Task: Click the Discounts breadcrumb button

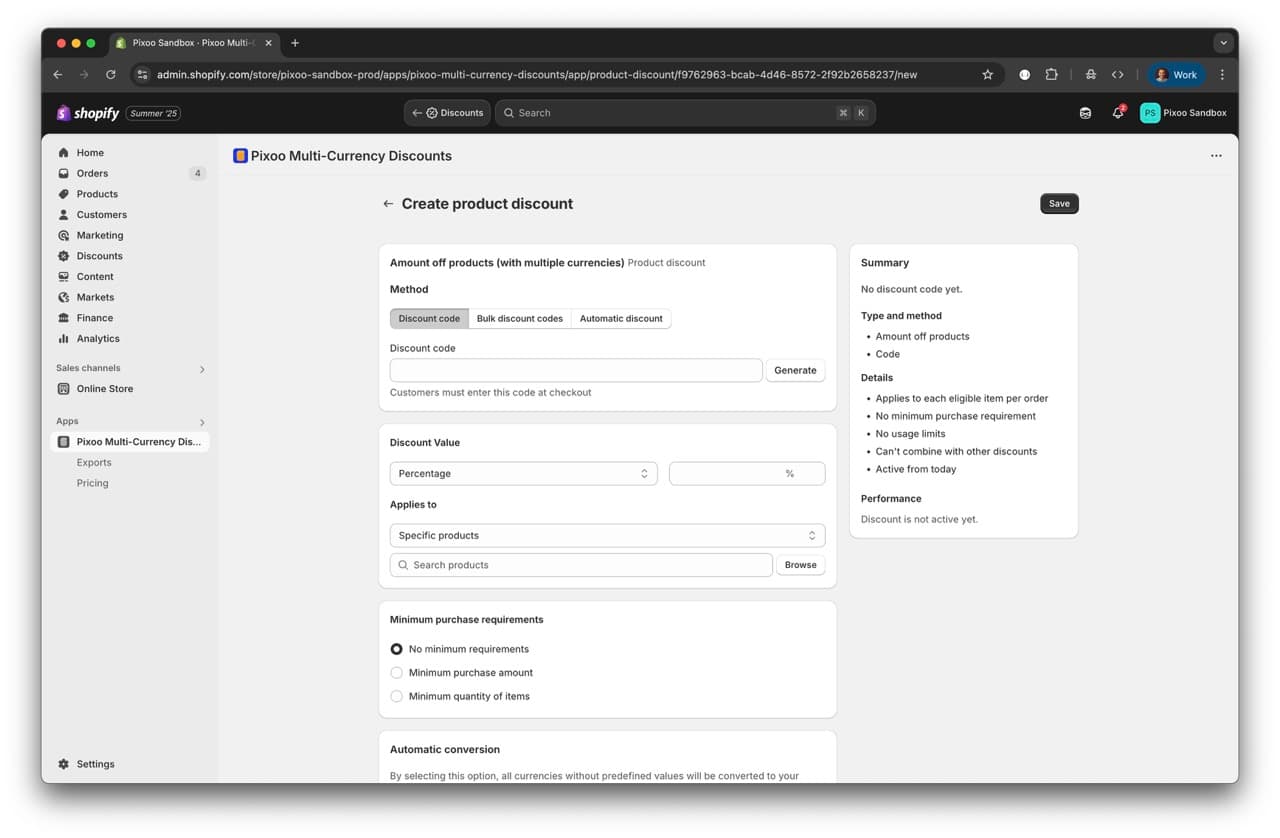Action: (x=447, y=113)
